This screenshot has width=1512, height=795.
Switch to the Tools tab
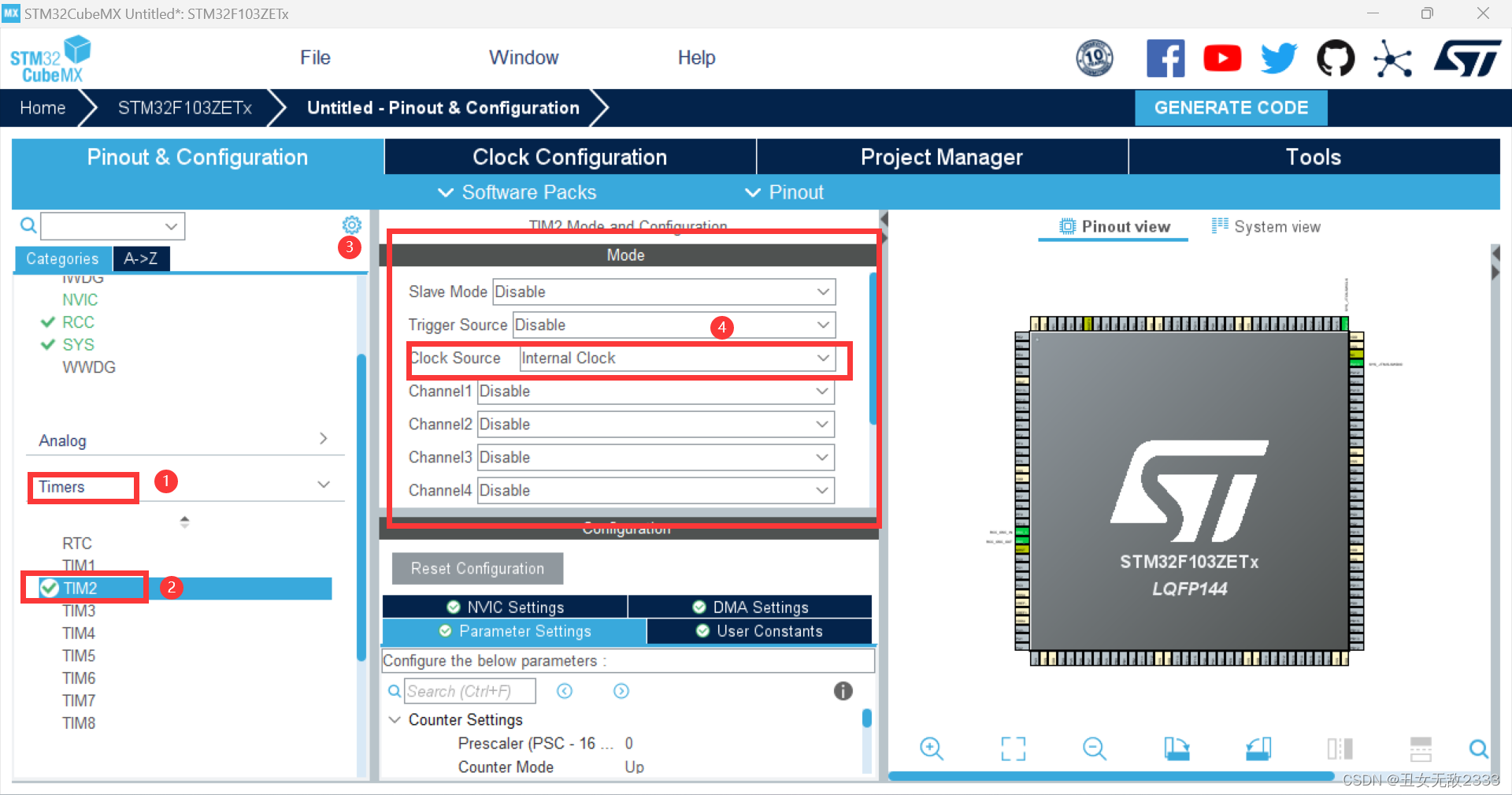point(1314,157)
